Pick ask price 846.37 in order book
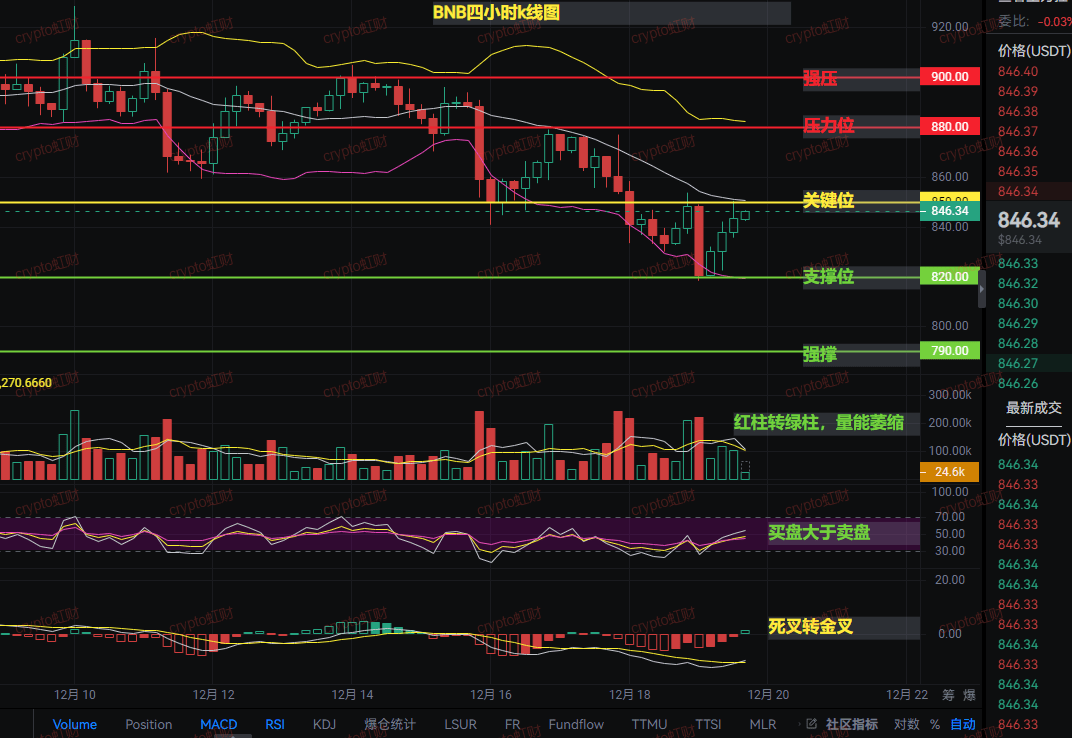This screenshot has width=1072, height=738. coord(1017,131)
